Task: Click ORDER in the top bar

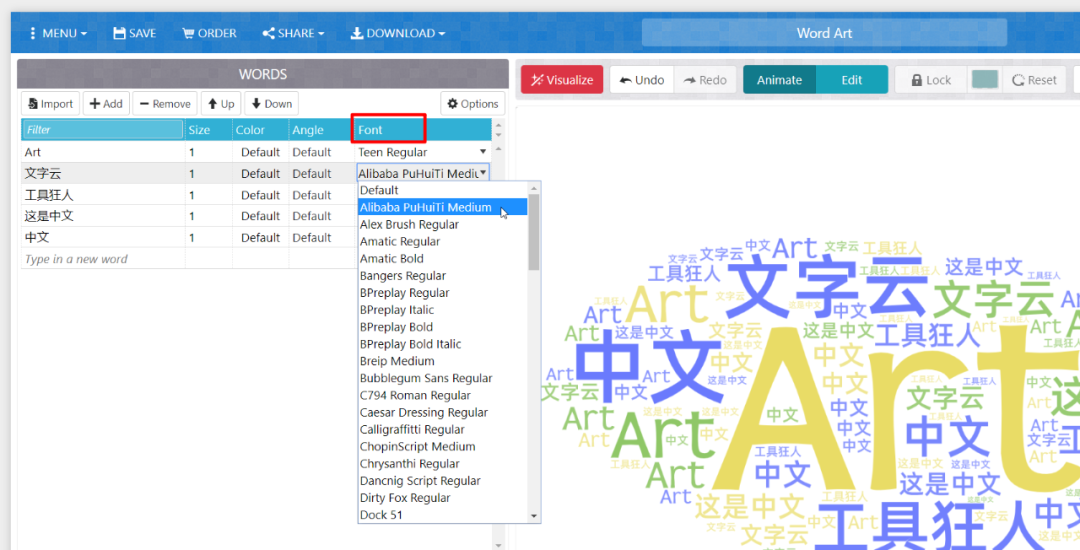Action: (209, 33)
